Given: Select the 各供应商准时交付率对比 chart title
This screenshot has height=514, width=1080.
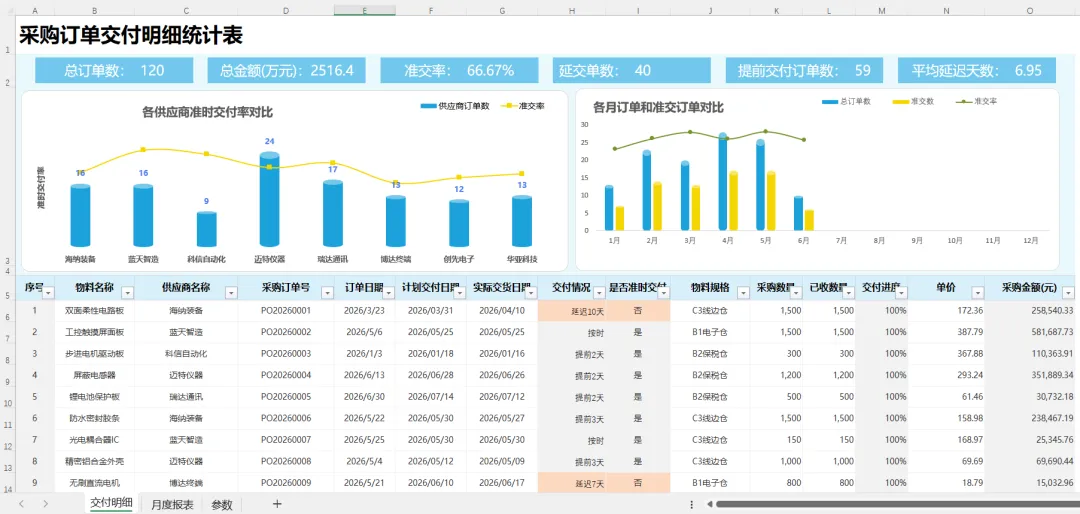Looking at the screenshot, I should coord(207,112).
